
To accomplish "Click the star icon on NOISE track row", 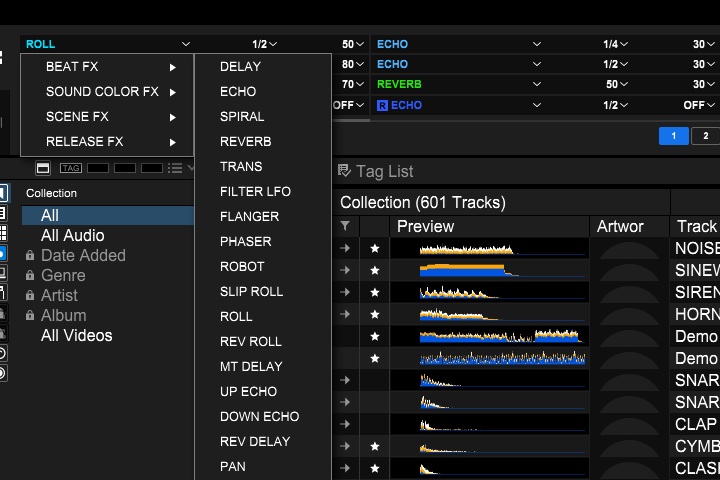I will coord(375,248).
